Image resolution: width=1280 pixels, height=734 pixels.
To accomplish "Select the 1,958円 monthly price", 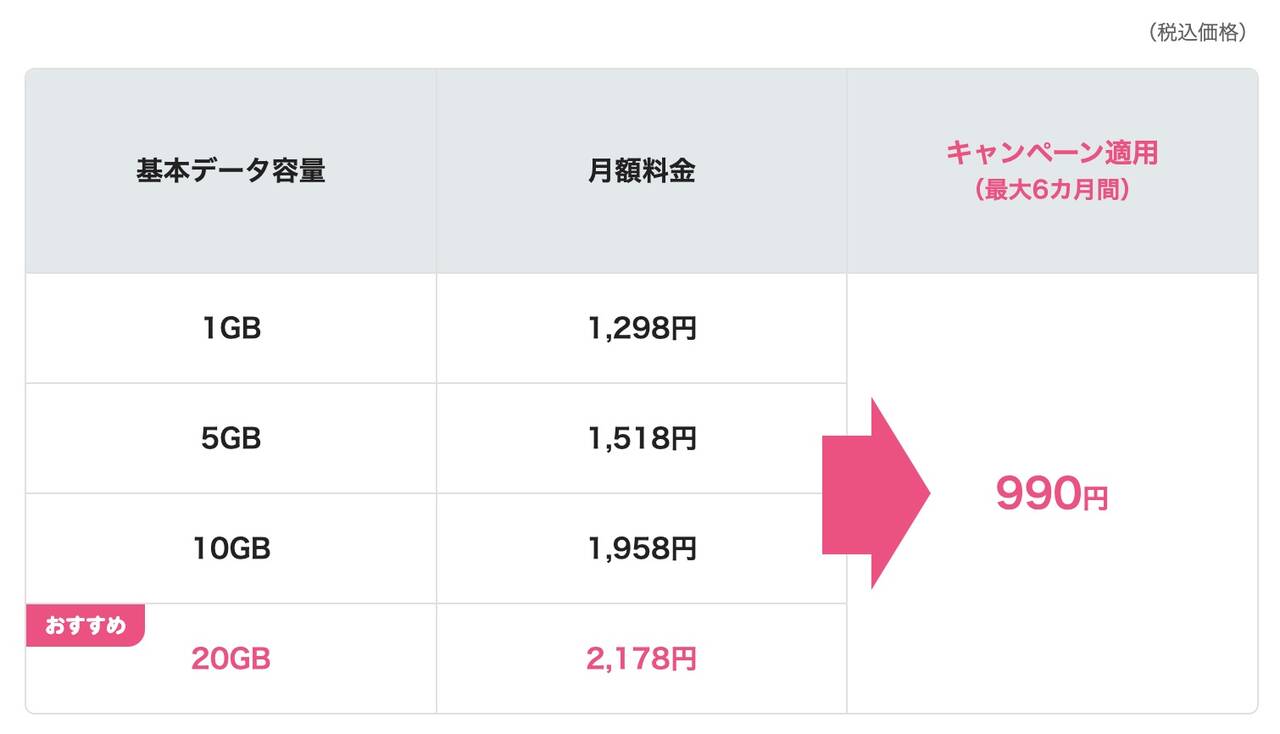I will (642, 548).
